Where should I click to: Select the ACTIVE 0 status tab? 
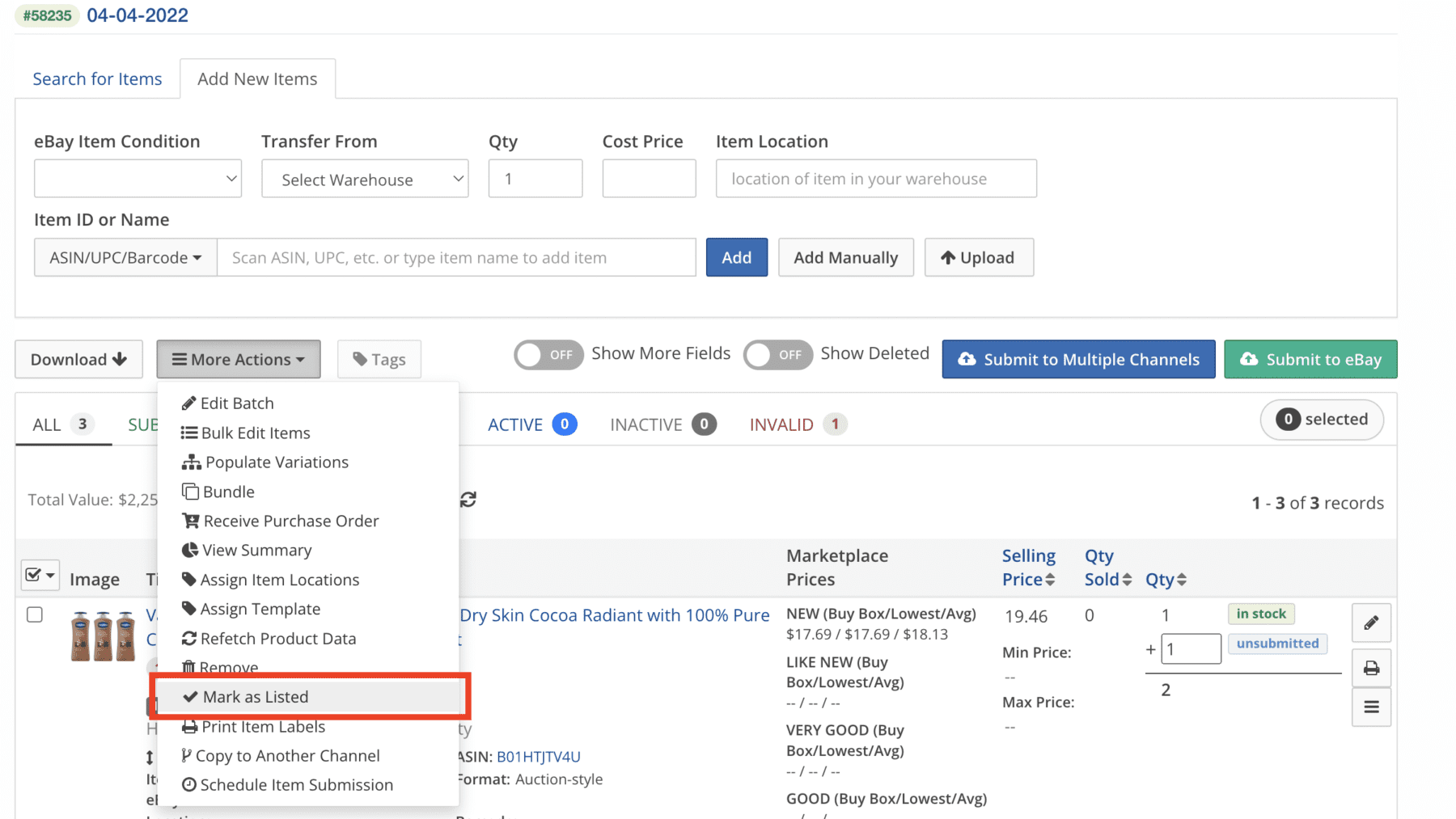531,424
